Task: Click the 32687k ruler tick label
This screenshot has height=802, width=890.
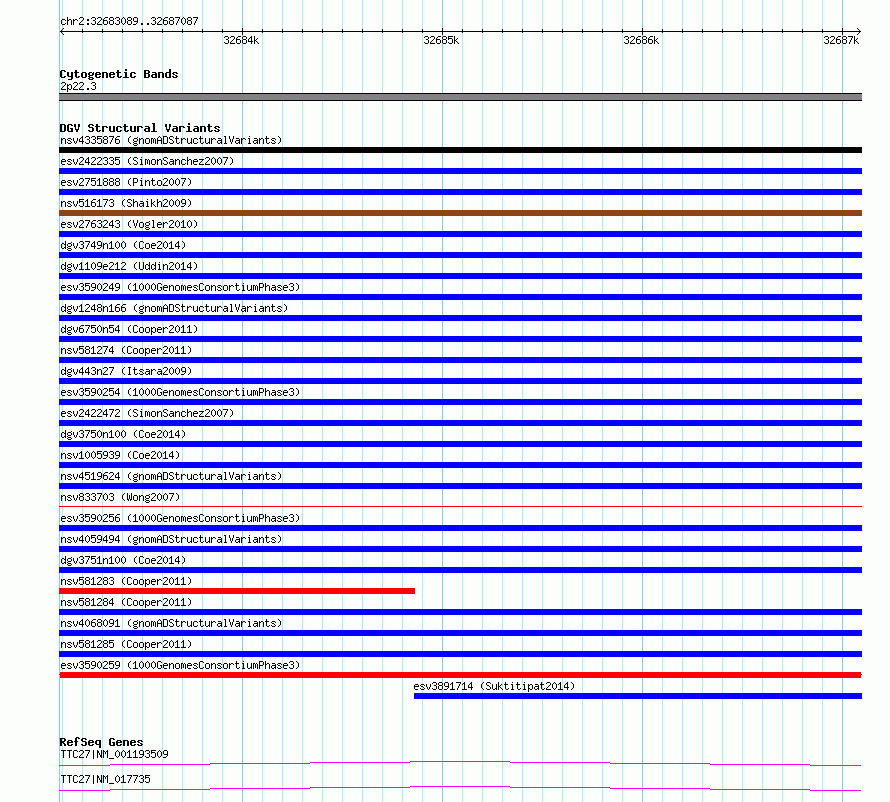Action: pos(841,40)
